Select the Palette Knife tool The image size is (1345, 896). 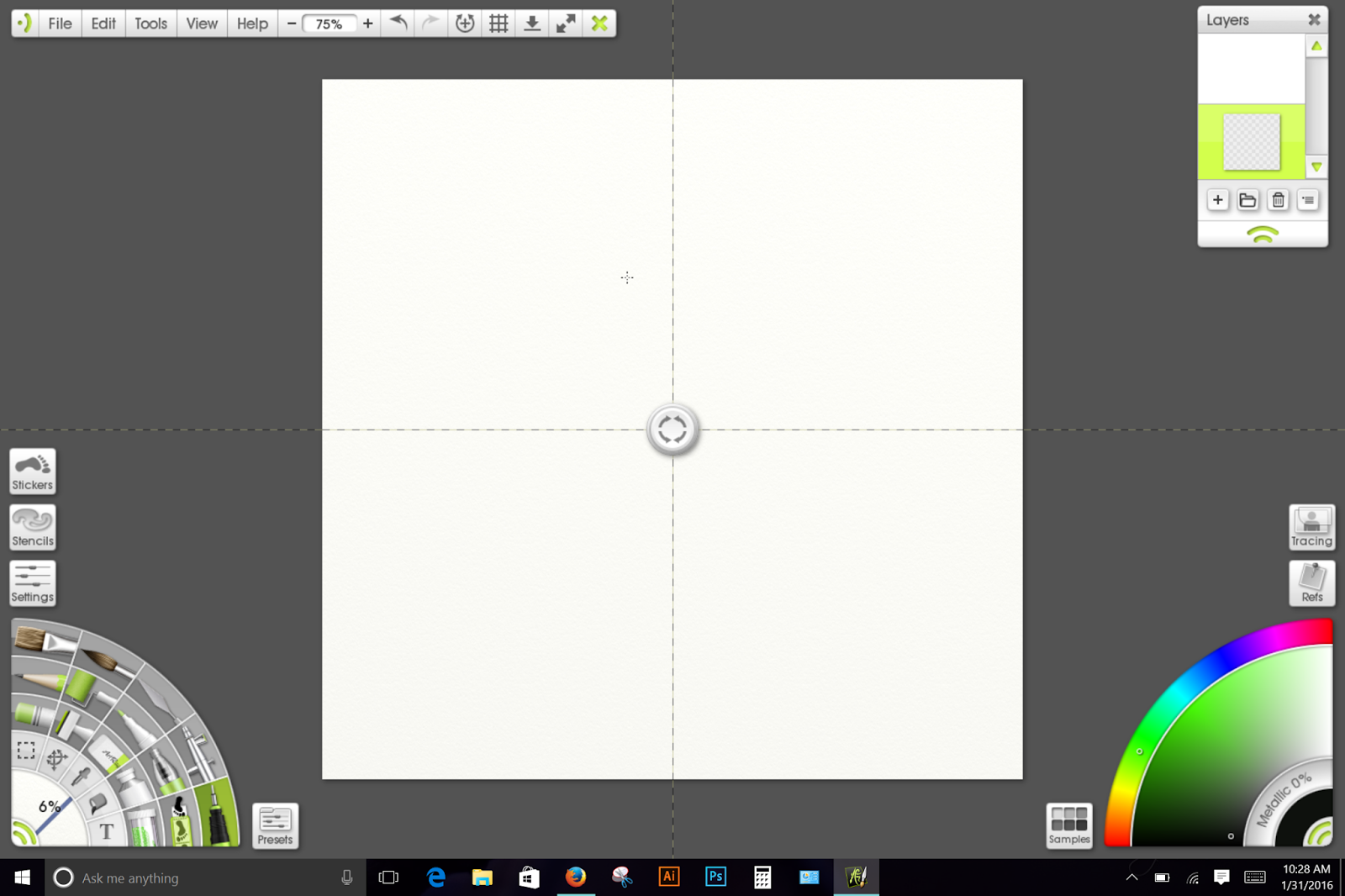[x=155, y=693]
